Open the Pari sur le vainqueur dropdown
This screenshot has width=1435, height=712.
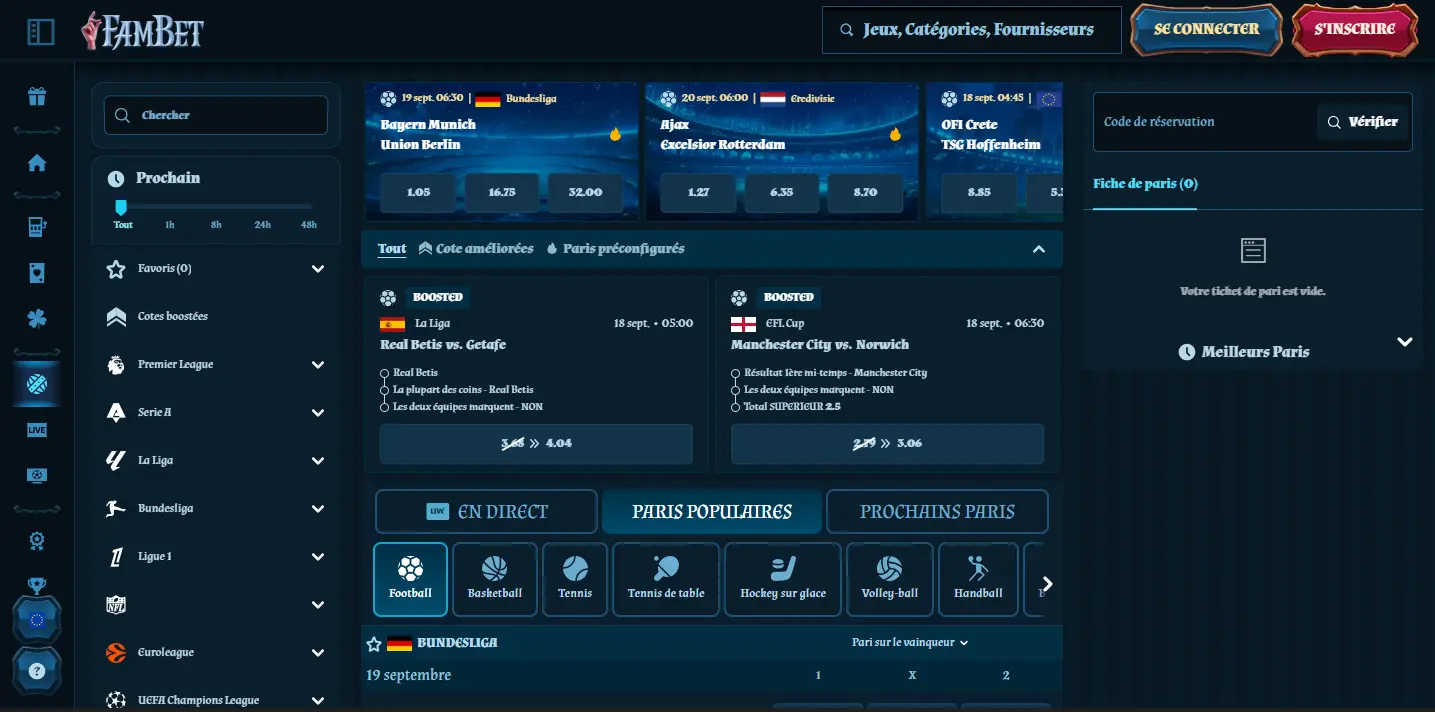[x=910, y=643]
